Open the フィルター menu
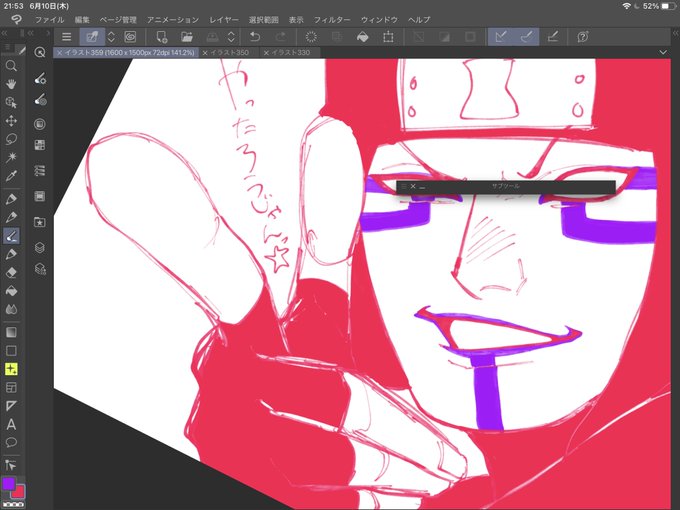680x510 pixels. coord(332,20)
